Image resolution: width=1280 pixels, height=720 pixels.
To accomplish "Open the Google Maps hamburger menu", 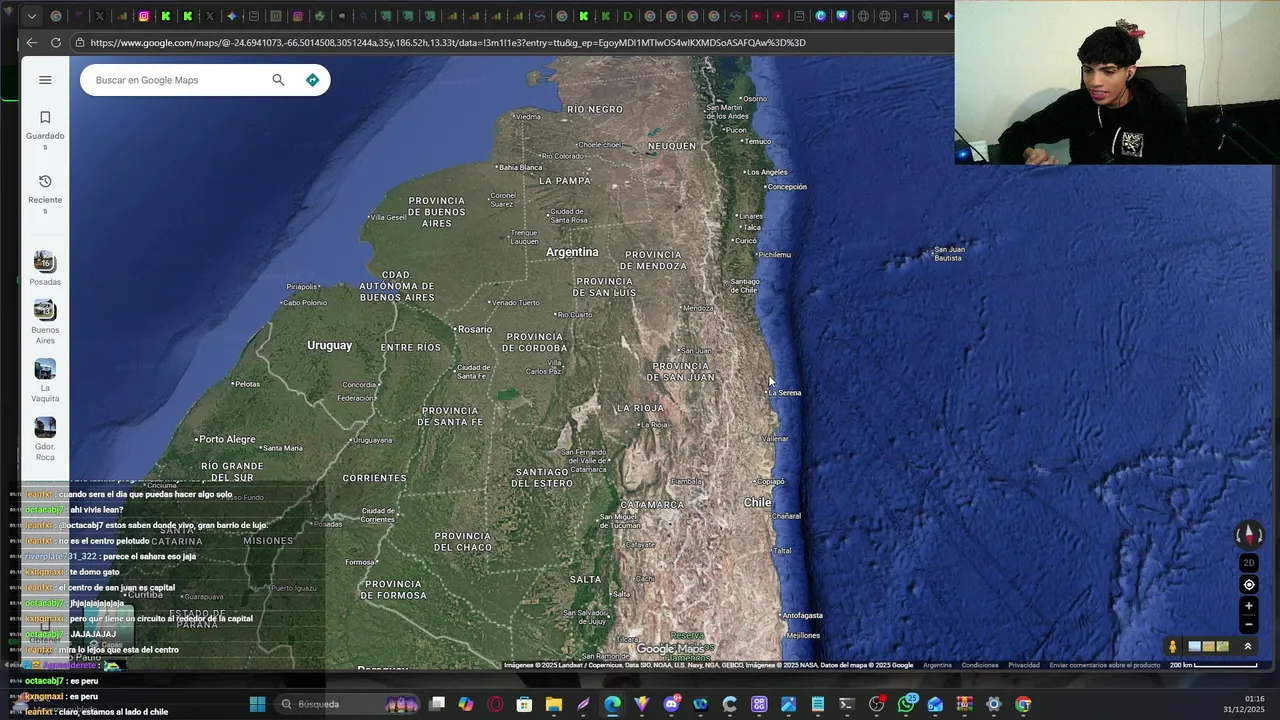I will 45,80.
